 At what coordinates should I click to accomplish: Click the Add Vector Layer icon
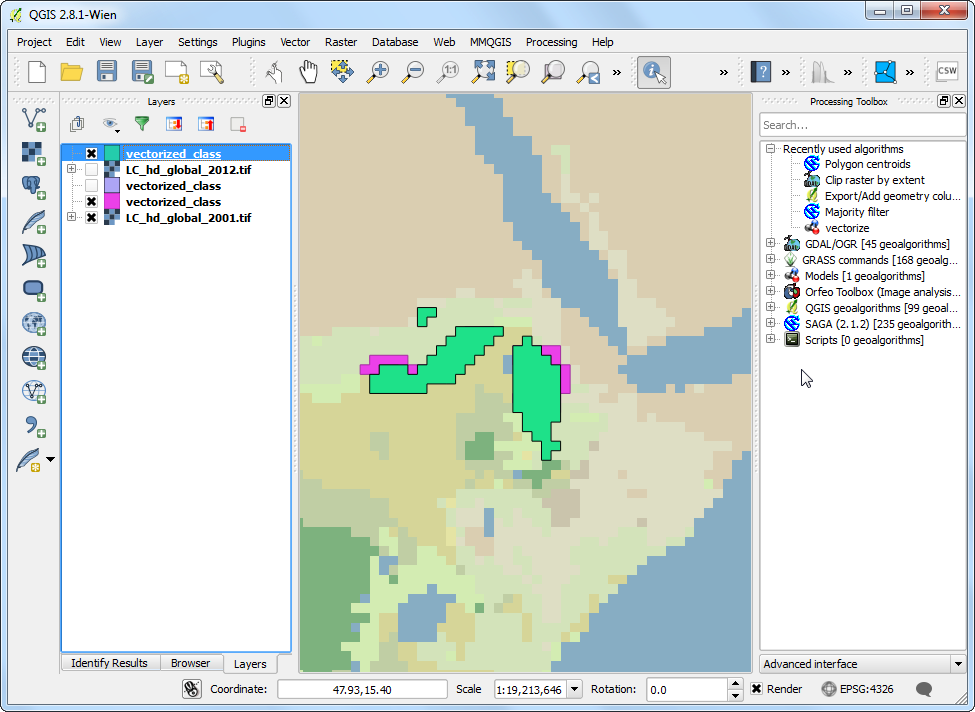[x=34, y=119]
